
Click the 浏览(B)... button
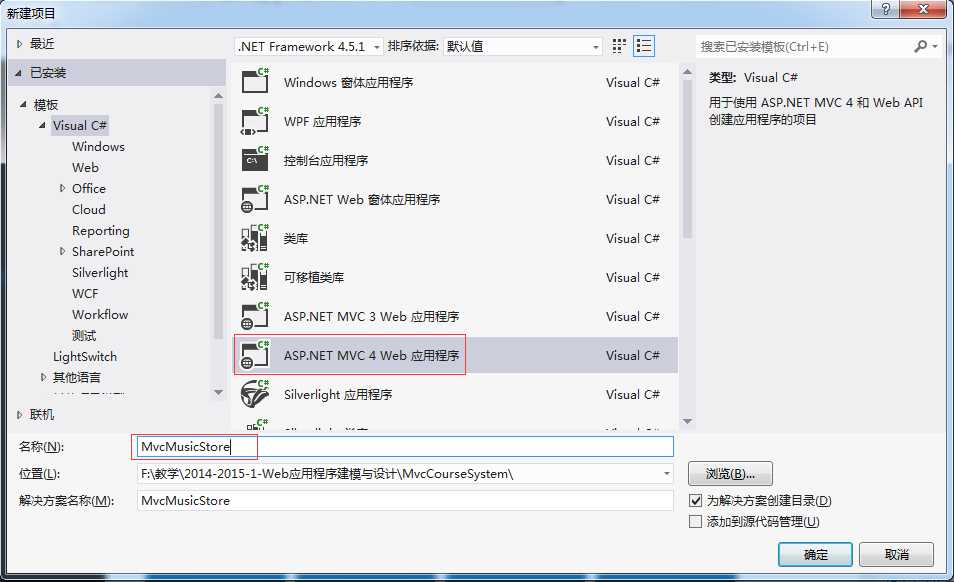730,474
